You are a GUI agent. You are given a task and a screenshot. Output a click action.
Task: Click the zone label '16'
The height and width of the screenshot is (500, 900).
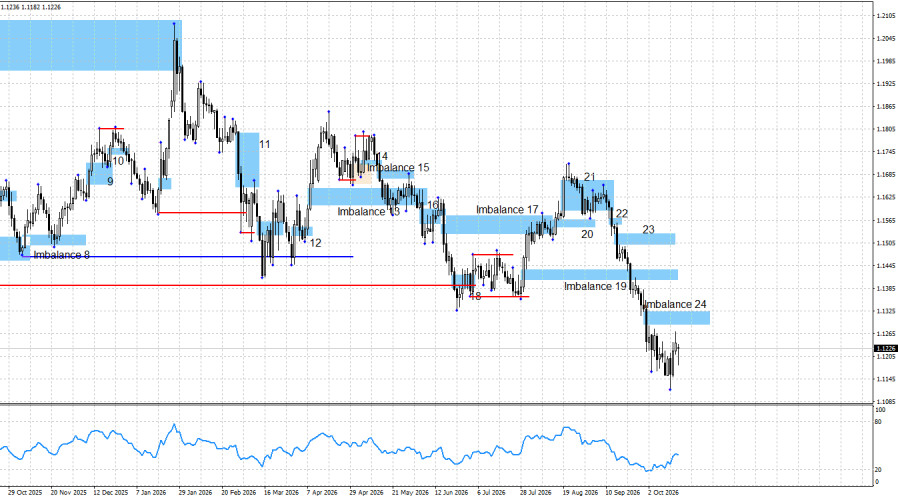[x=433, y=205]
